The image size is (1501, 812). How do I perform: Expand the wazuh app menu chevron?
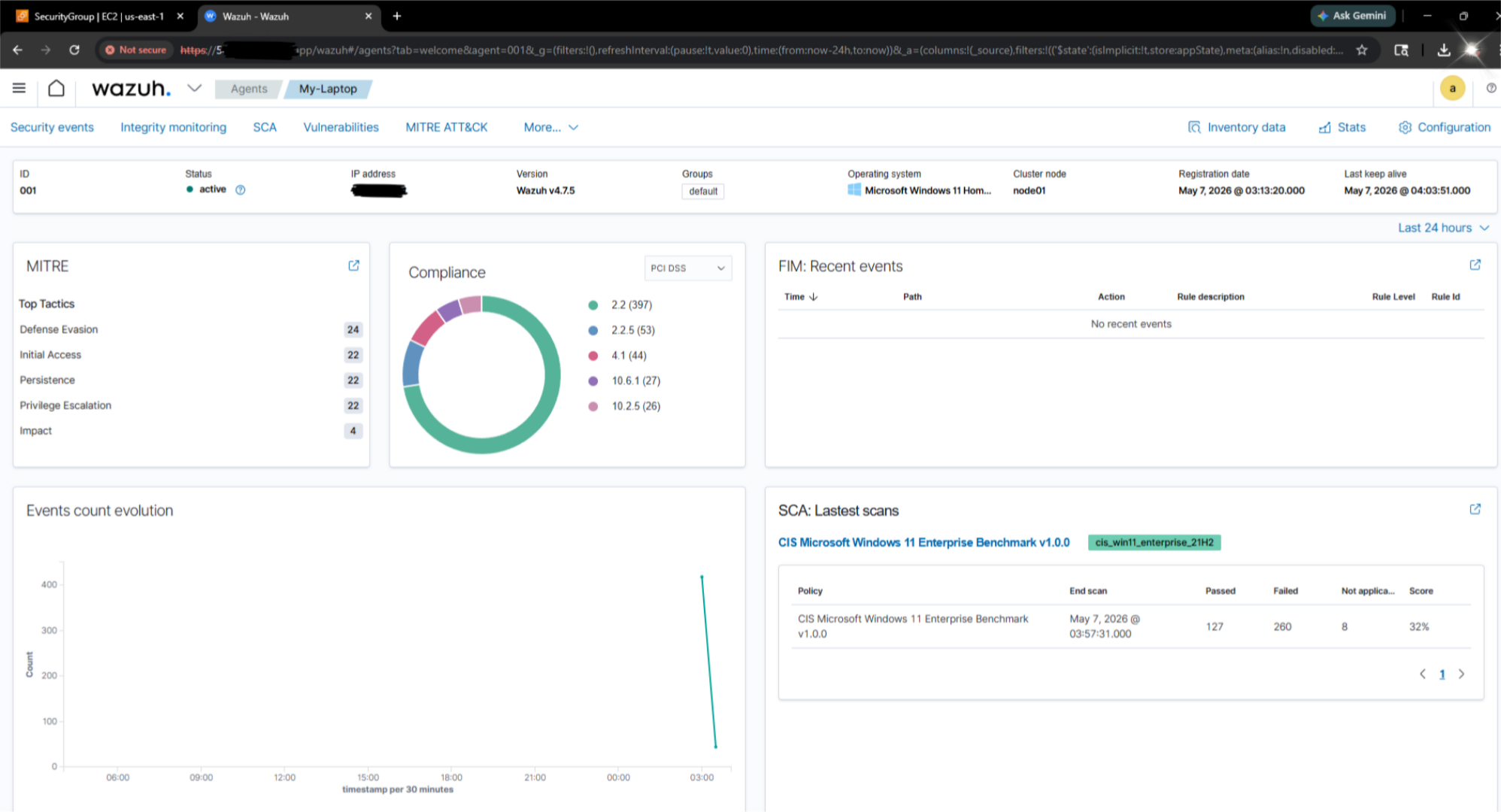click(x=195, y=88)
